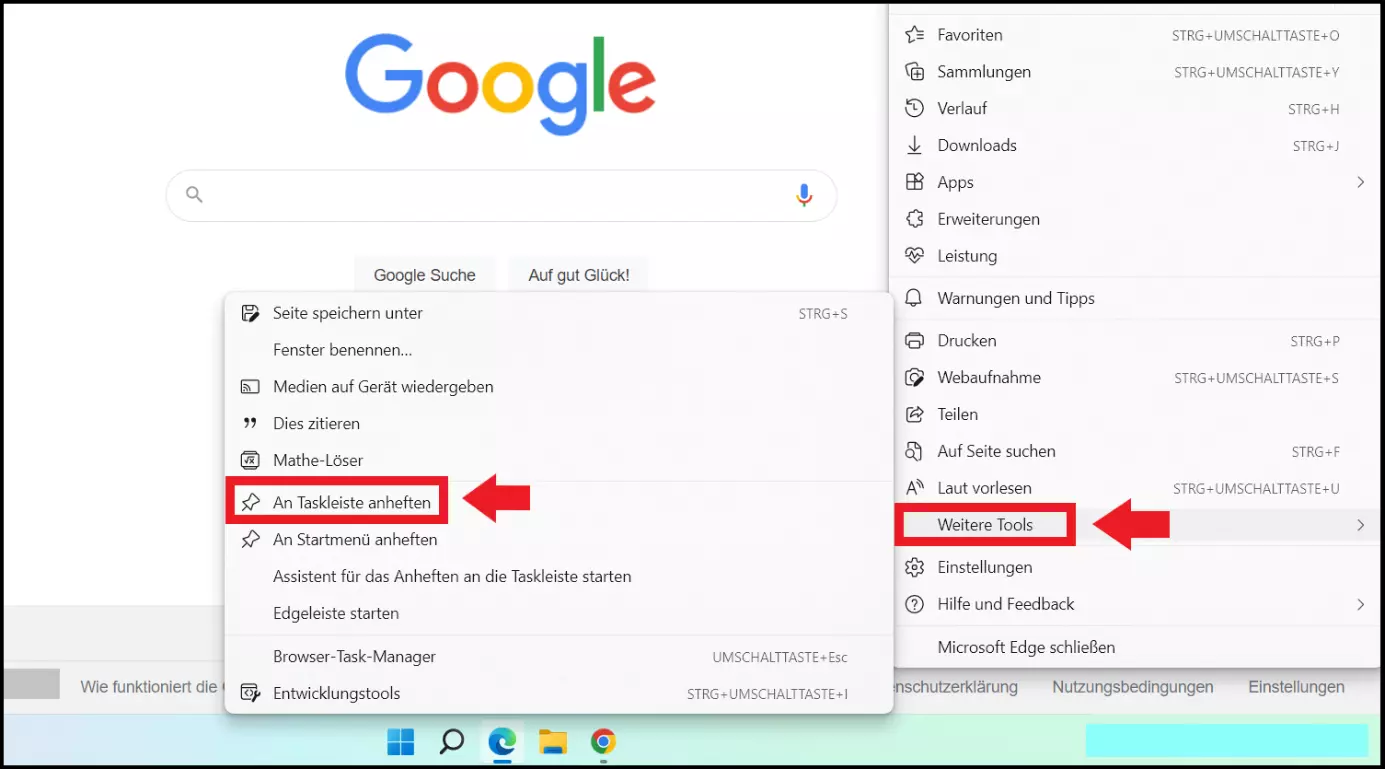
Task: Click the microphone voice search icon
Action: (804, 195)
